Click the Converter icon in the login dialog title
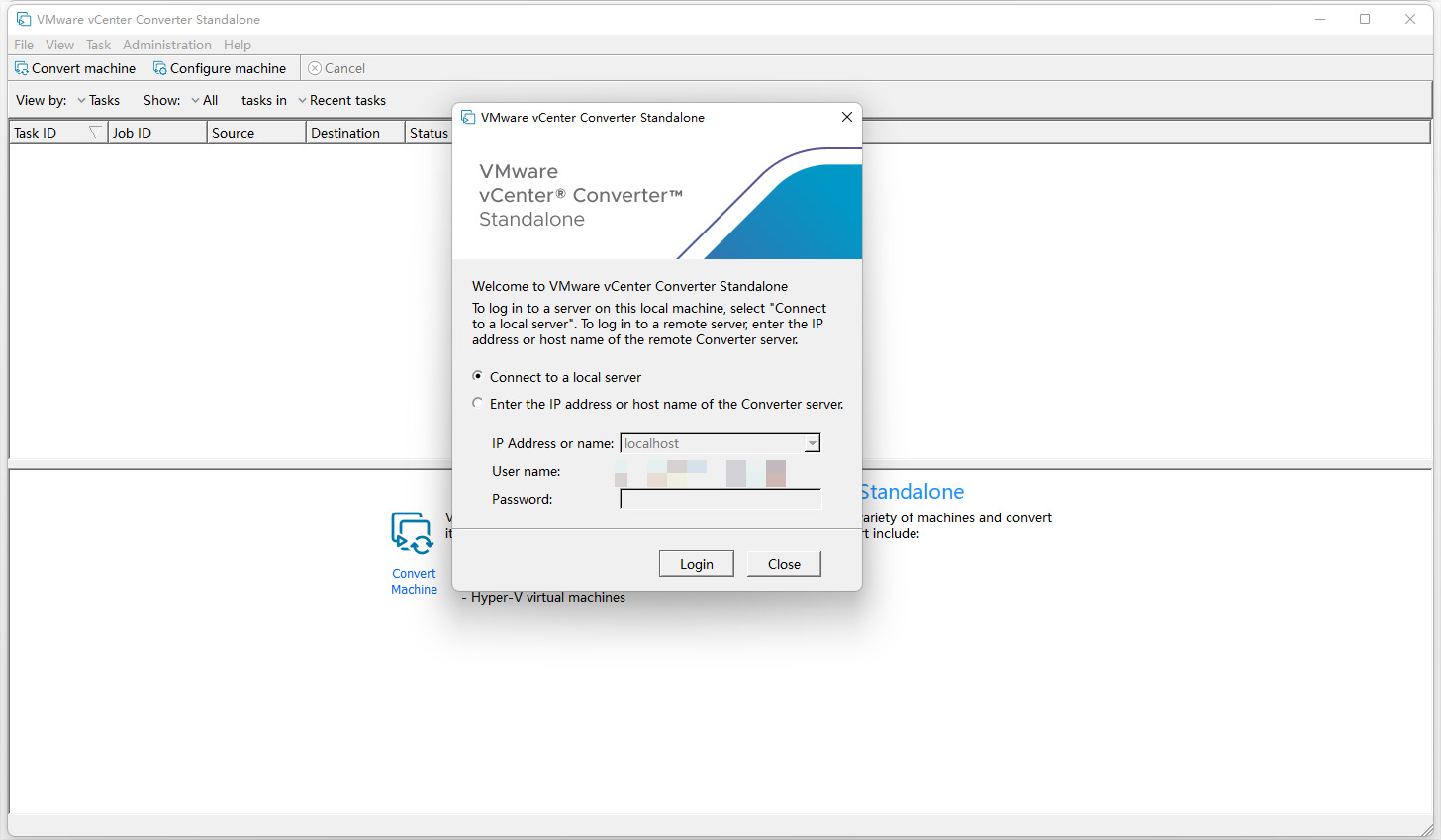1441x840 pixels. (x=467, y=117)
